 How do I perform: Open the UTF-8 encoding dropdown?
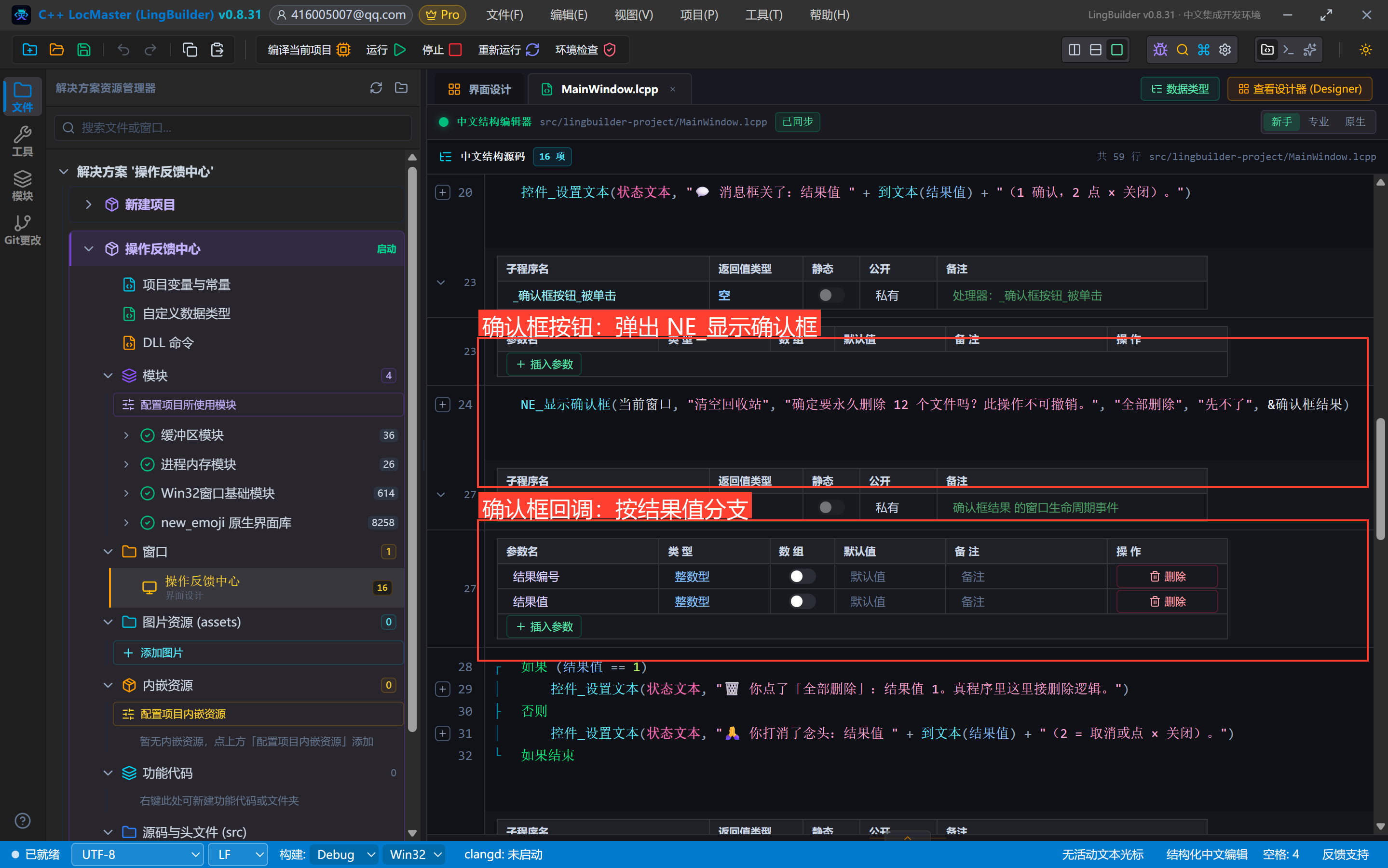coord(137,854)
